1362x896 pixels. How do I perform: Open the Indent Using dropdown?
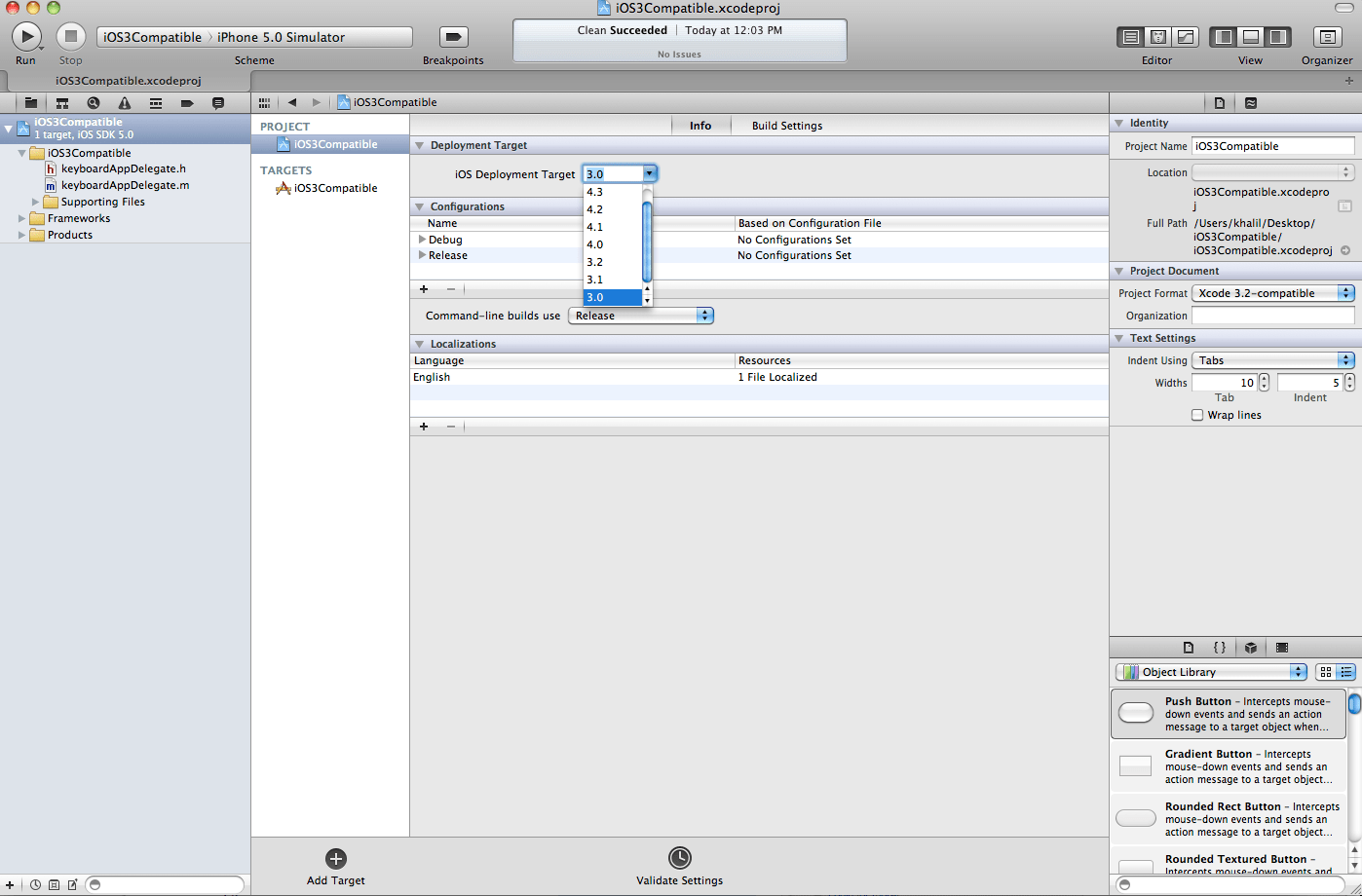click(1274, 360)
